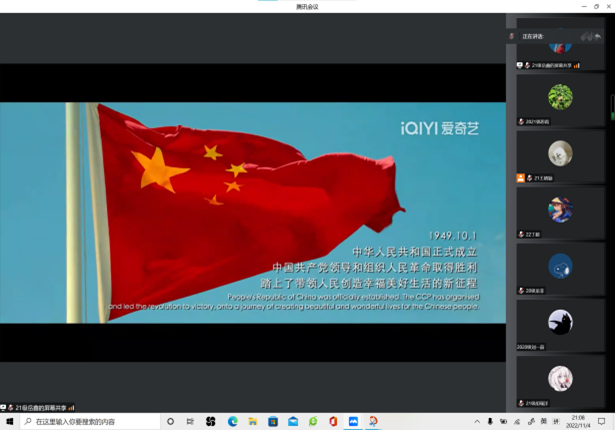Open Microsoft Edge from the taskbar
This screenshot has height=430, width=615.
(232, 422)
